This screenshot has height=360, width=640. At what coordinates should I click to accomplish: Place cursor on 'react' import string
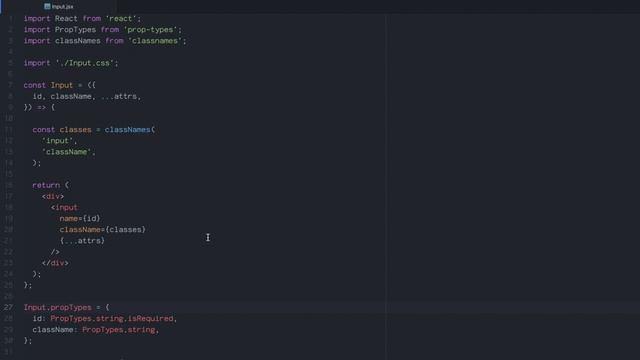121,19
